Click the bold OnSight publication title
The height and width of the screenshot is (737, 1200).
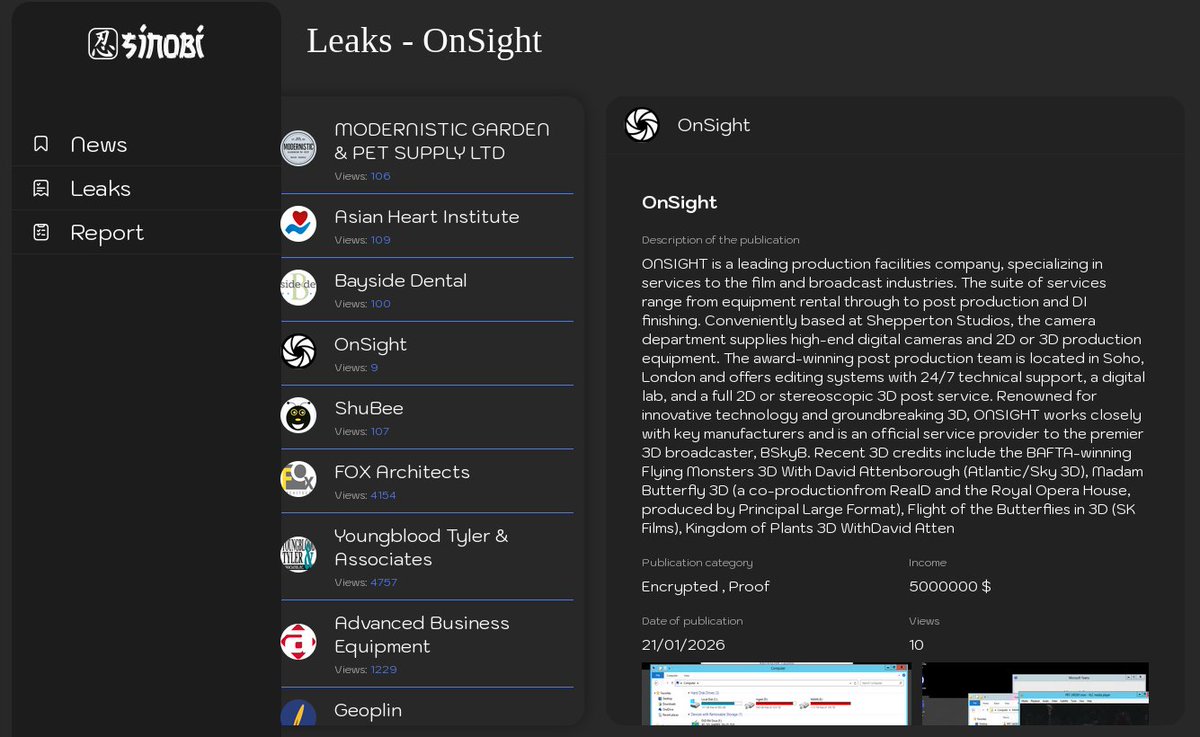(679, 203)
